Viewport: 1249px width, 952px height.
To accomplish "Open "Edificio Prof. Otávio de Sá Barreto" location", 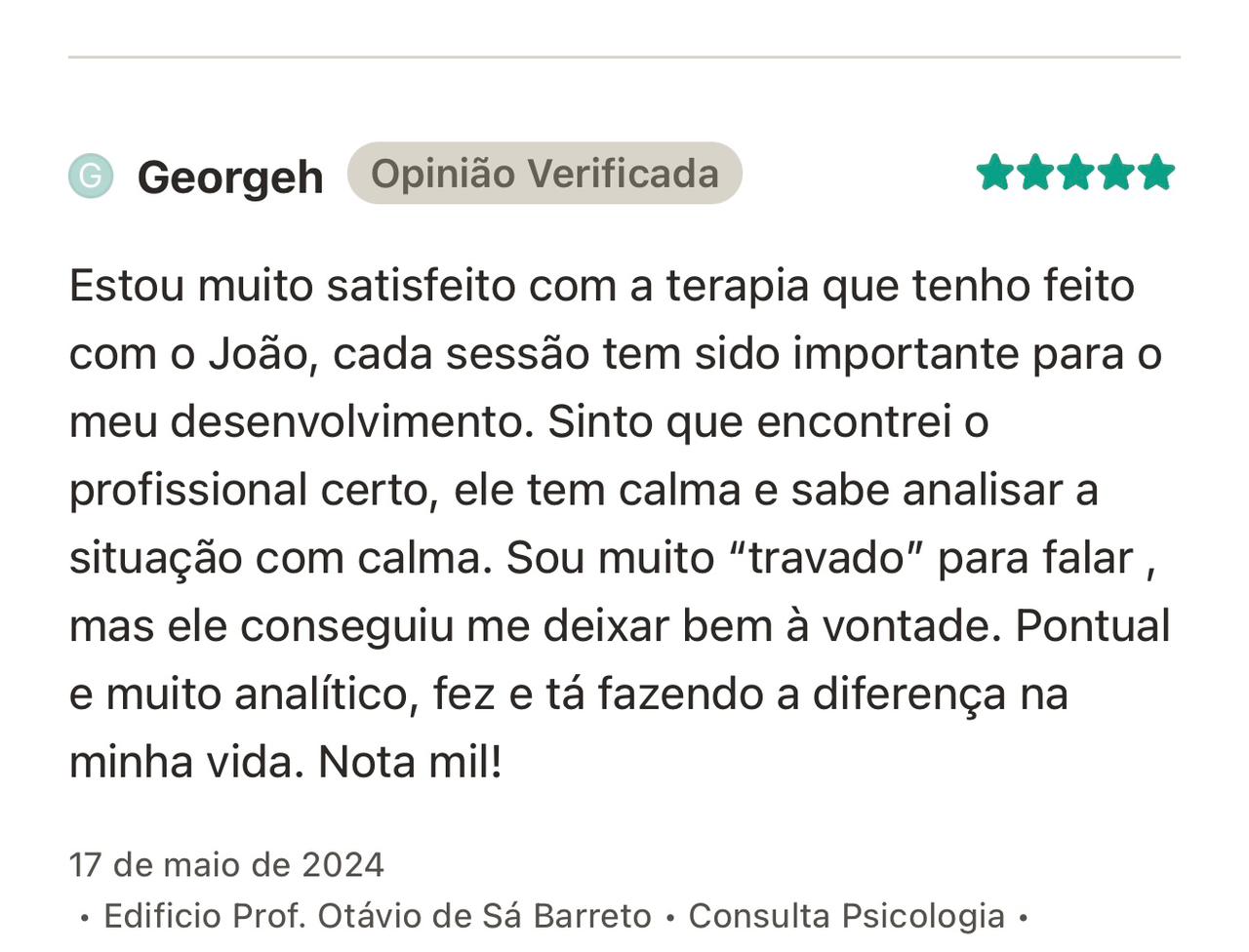I will coord(377,916).
